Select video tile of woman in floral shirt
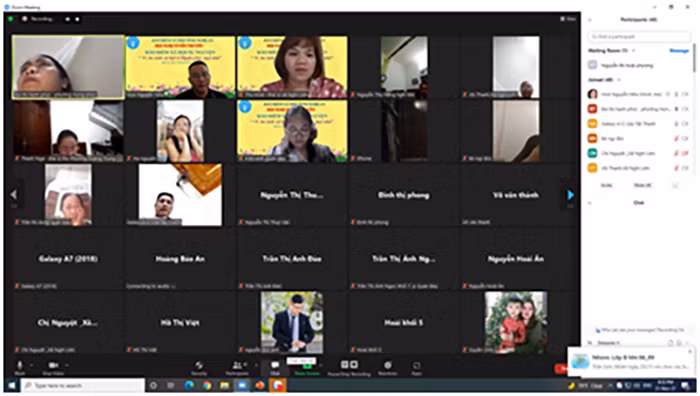Viewport: 700px width, 396px height. 292,67
